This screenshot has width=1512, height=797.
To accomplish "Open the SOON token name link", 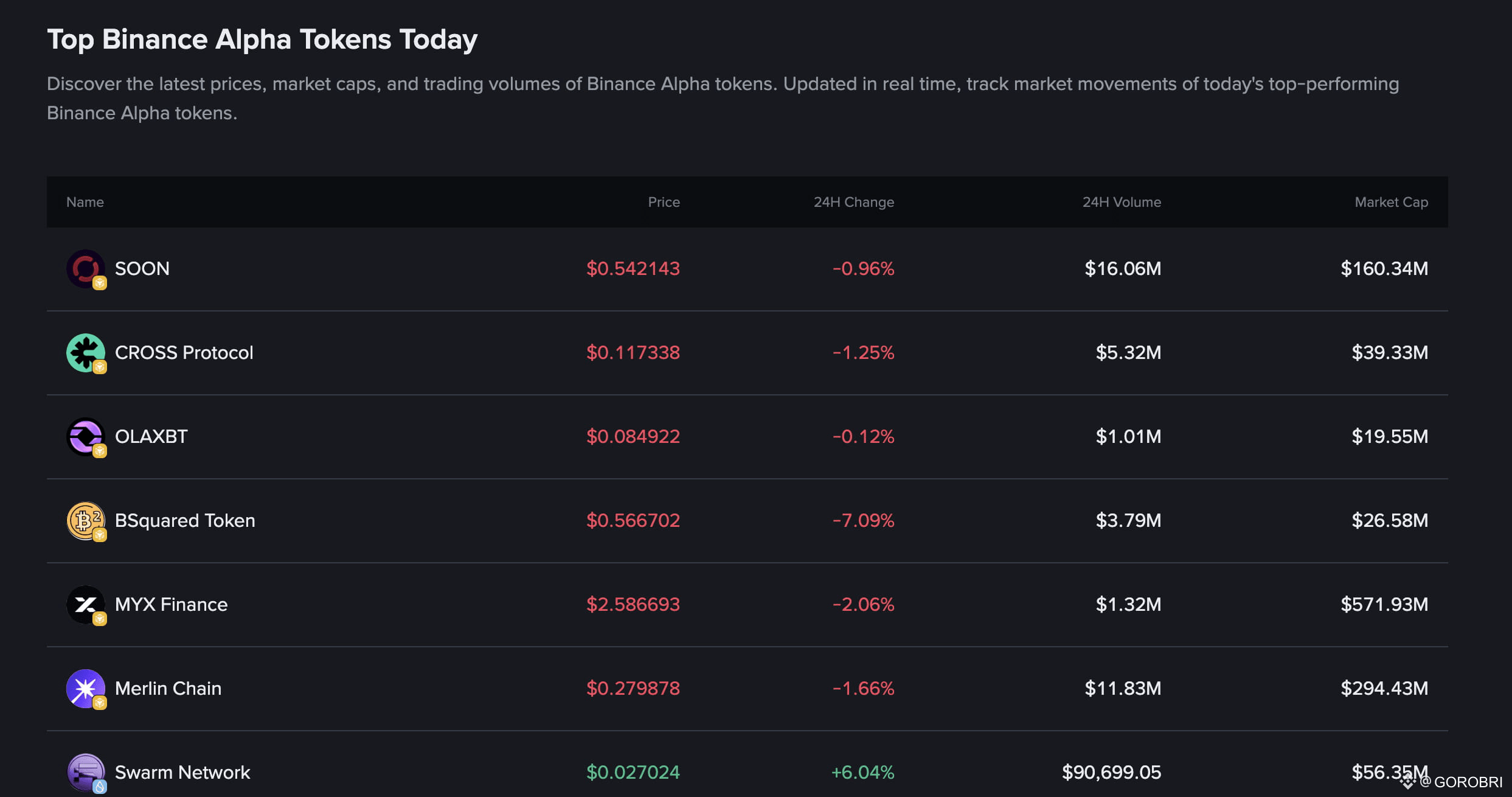I will [142, 268].
